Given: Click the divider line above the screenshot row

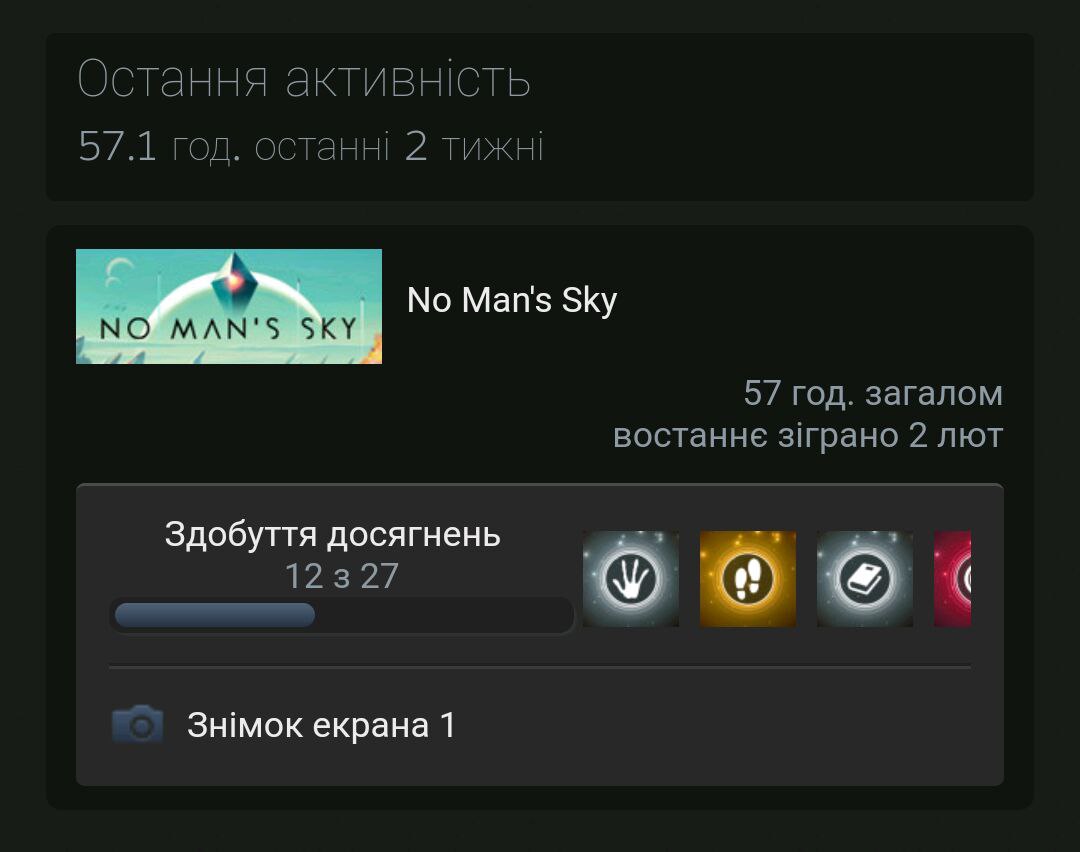Looking at the screenshot, I should 540,667.
